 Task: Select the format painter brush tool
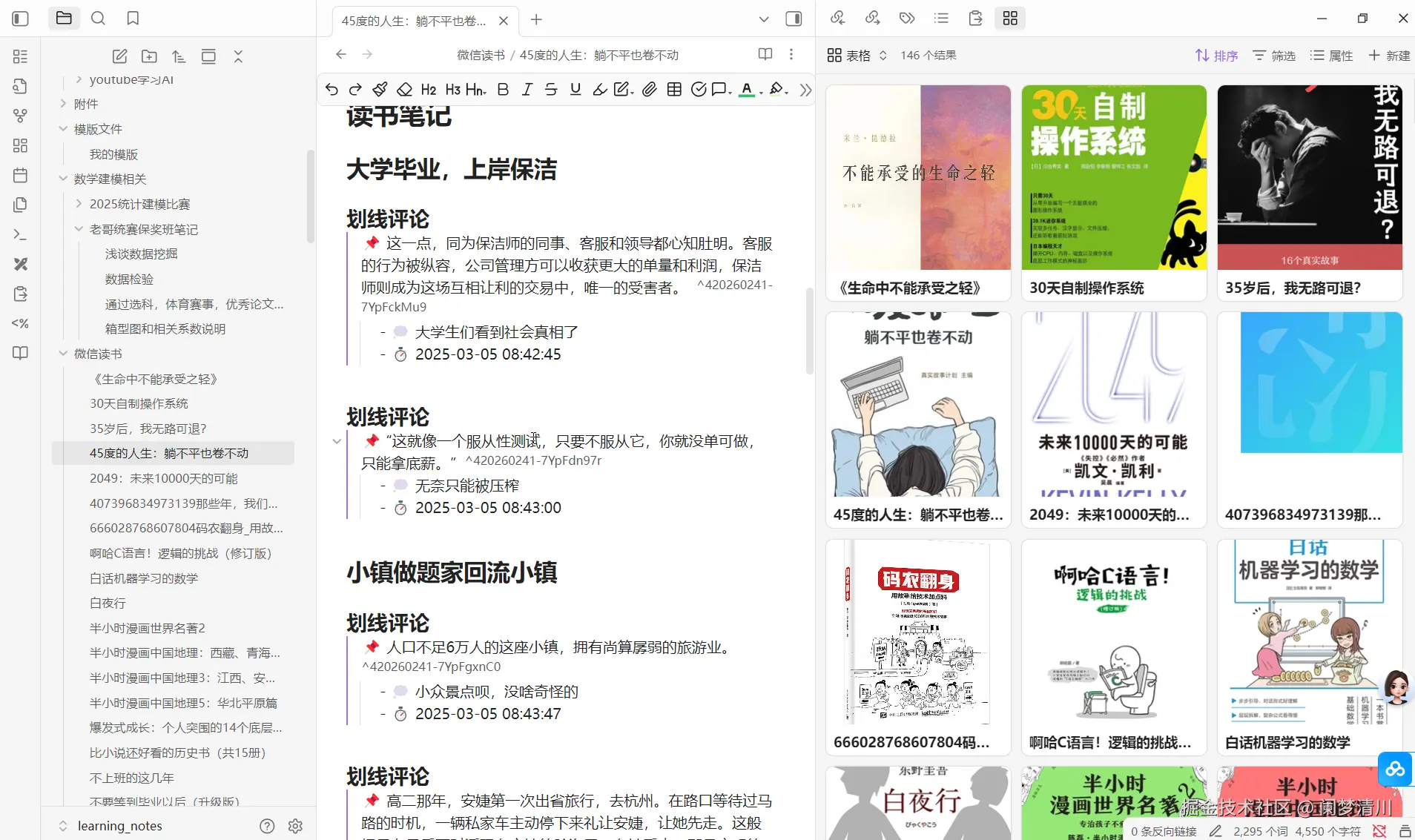pos(380,90)
